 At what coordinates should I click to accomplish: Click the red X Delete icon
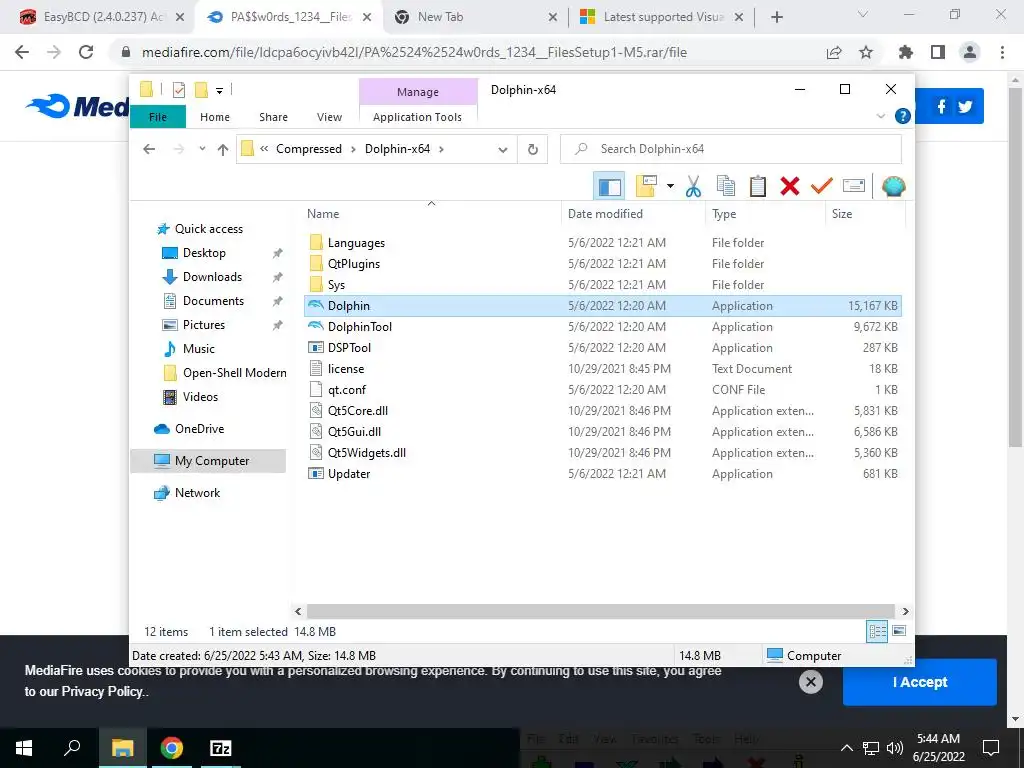[x=790, y=187]
